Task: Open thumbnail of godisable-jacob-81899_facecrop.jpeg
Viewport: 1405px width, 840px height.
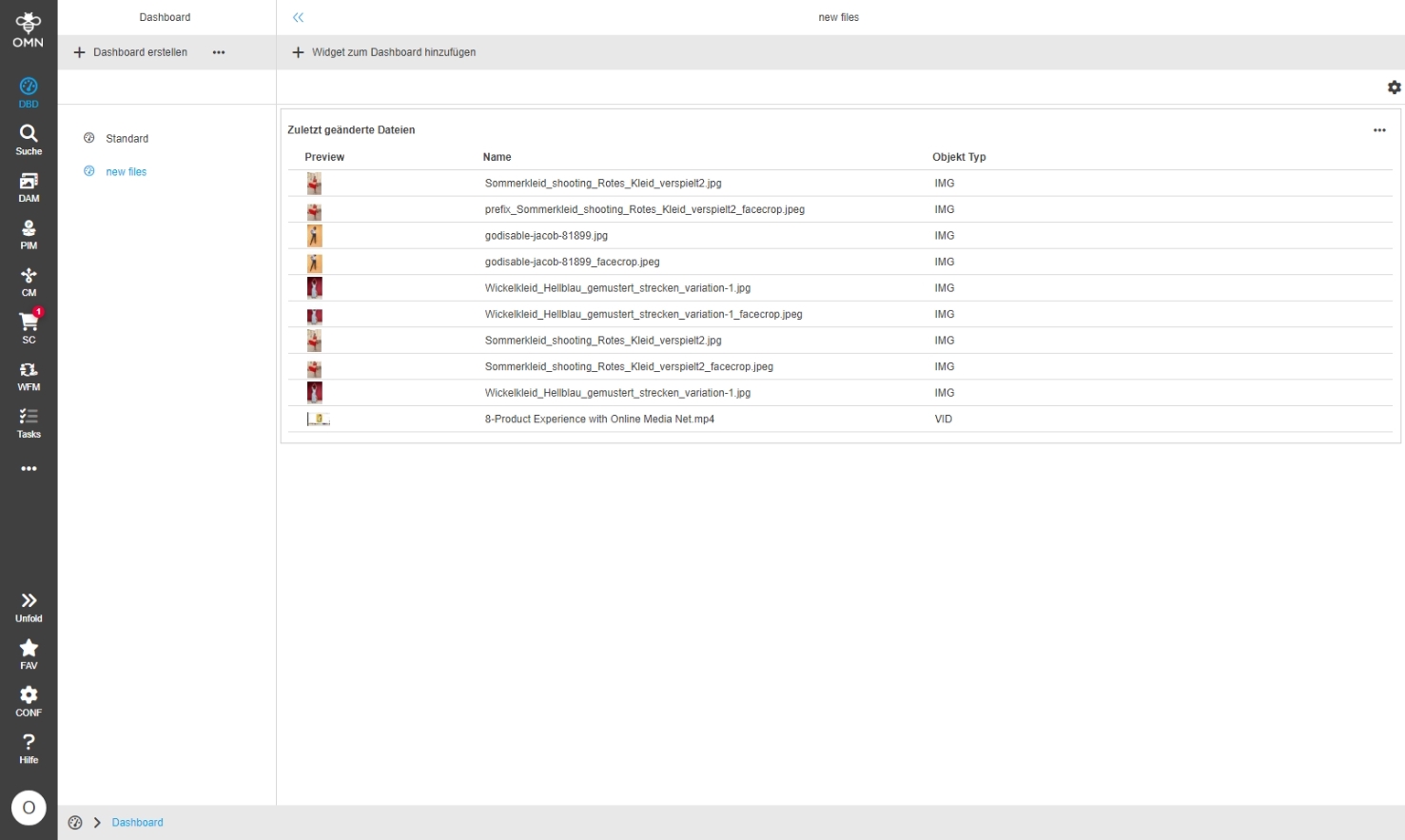Action: click(314, 263)
